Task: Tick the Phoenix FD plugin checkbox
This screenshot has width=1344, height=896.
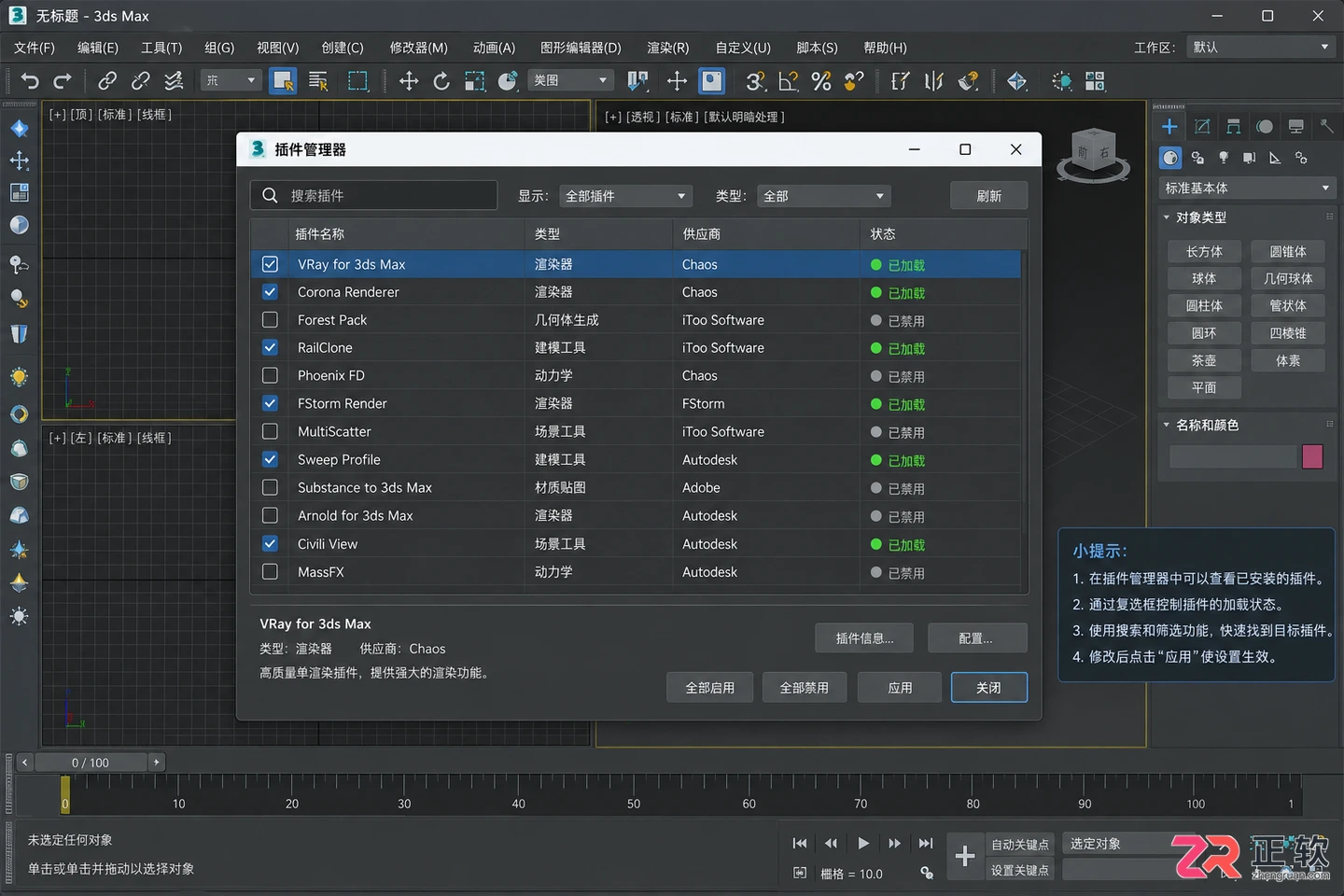Action: pyautogui.click(x=270, y=376)
